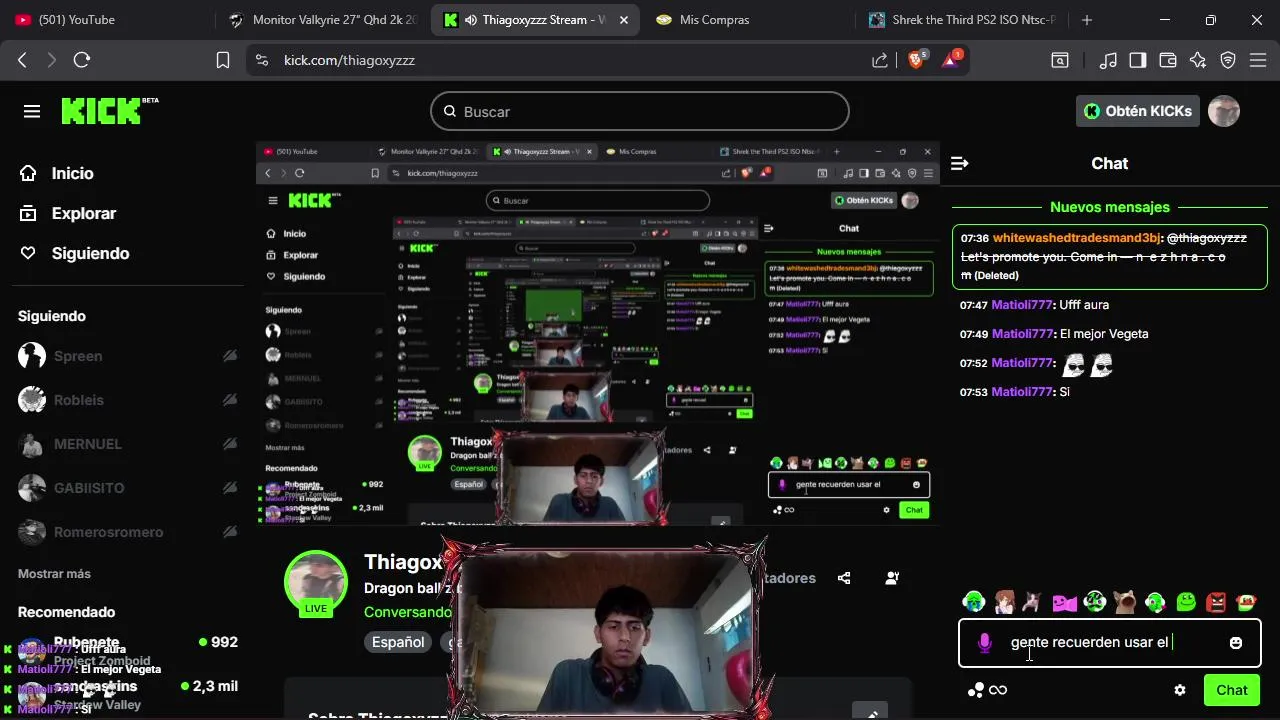1280x720 pixels.
Task: Open the browser tab search icon
Action: click(1059, 60)
